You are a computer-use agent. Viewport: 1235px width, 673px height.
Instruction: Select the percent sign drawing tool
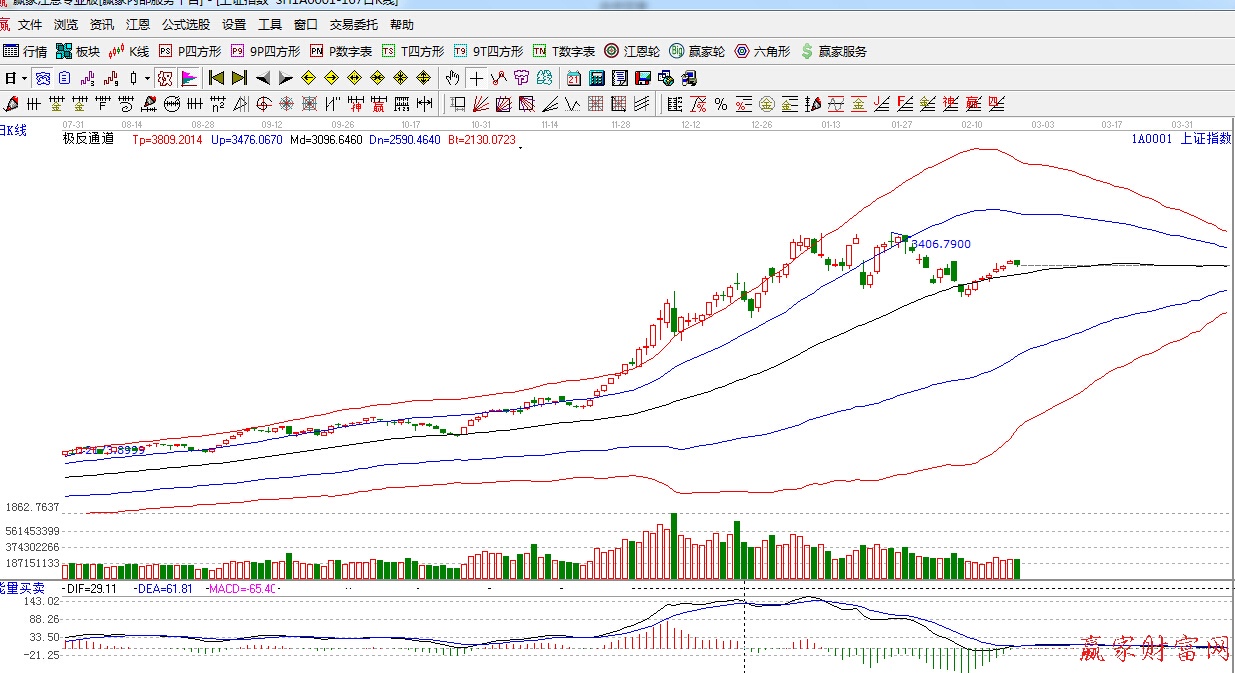721,104
